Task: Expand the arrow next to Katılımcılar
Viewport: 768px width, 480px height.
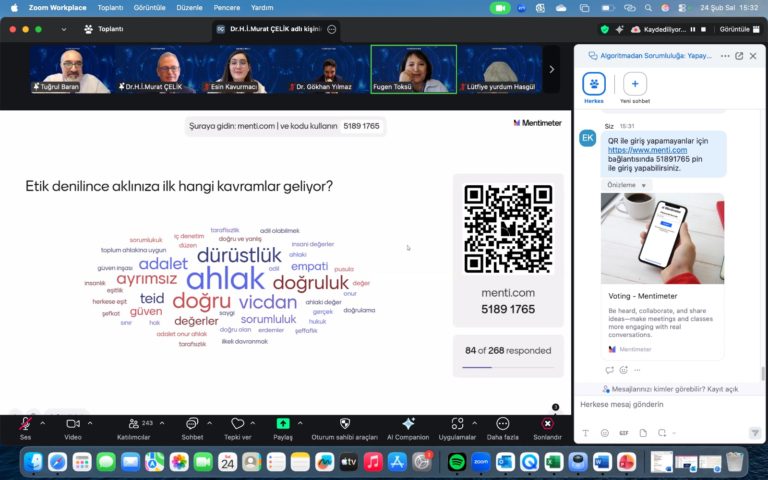Action: (x=164, y=423)
